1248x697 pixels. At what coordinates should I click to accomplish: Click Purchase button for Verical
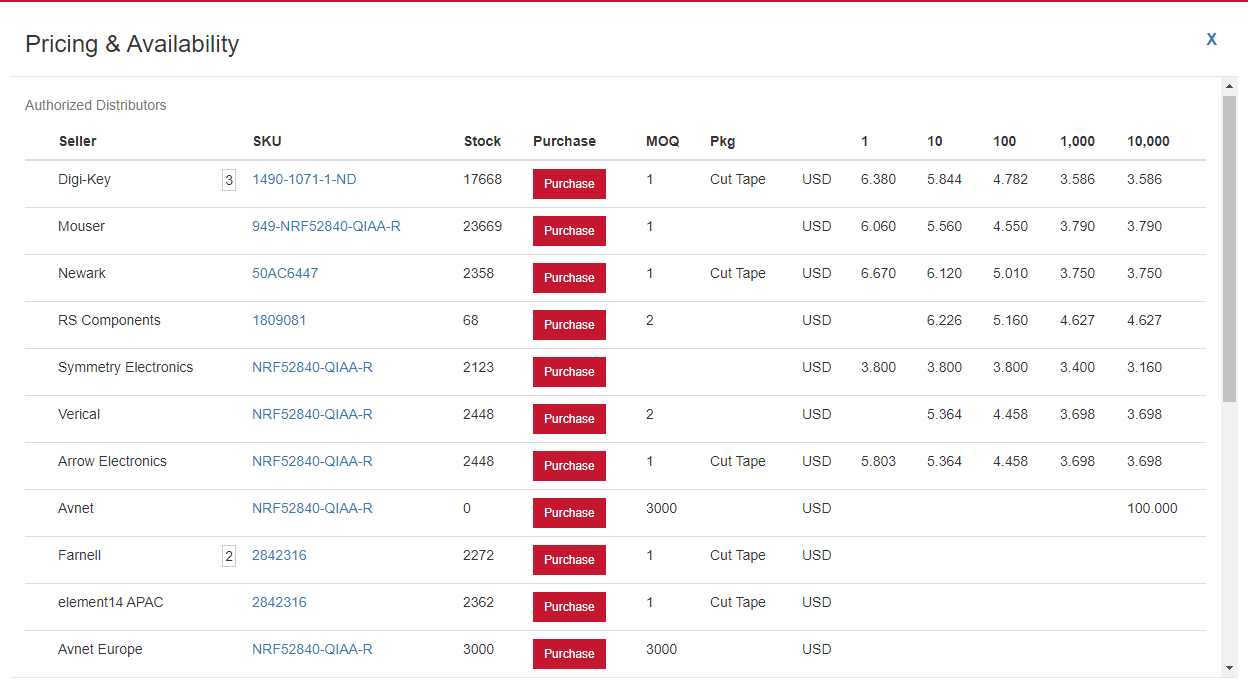569,419
